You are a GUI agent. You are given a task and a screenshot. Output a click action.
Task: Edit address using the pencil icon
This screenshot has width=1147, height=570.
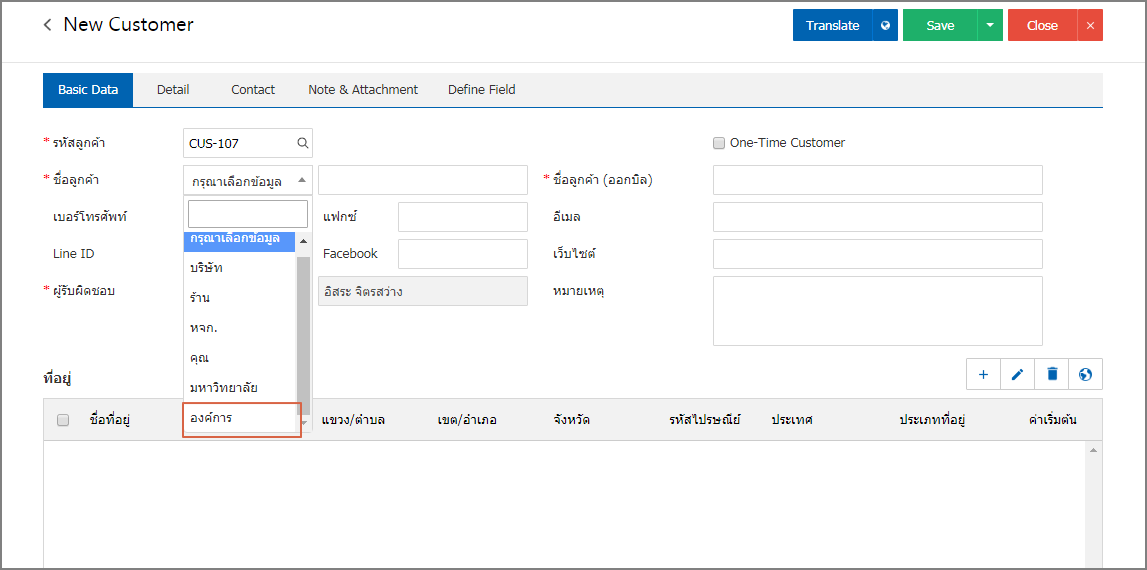click(1018, 374)
